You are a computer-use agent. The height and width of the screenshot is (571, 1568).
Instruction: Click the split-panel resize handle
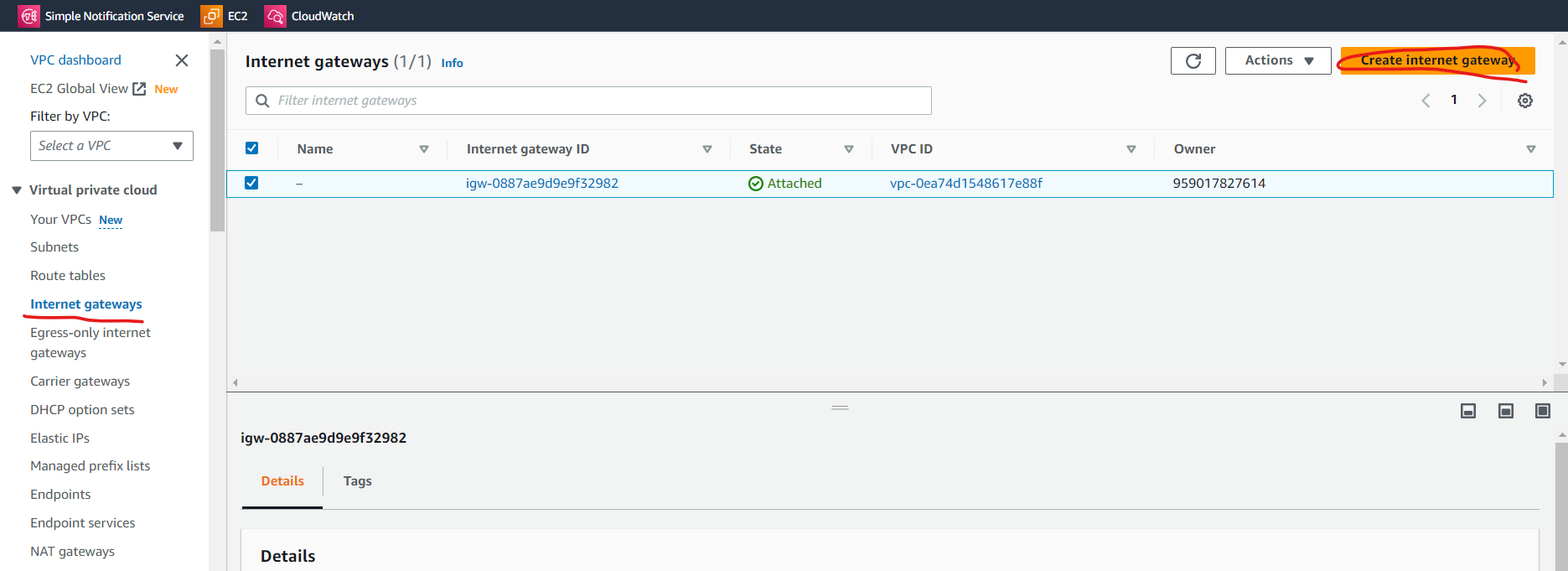pyautogui.click(x=840, y=407)
